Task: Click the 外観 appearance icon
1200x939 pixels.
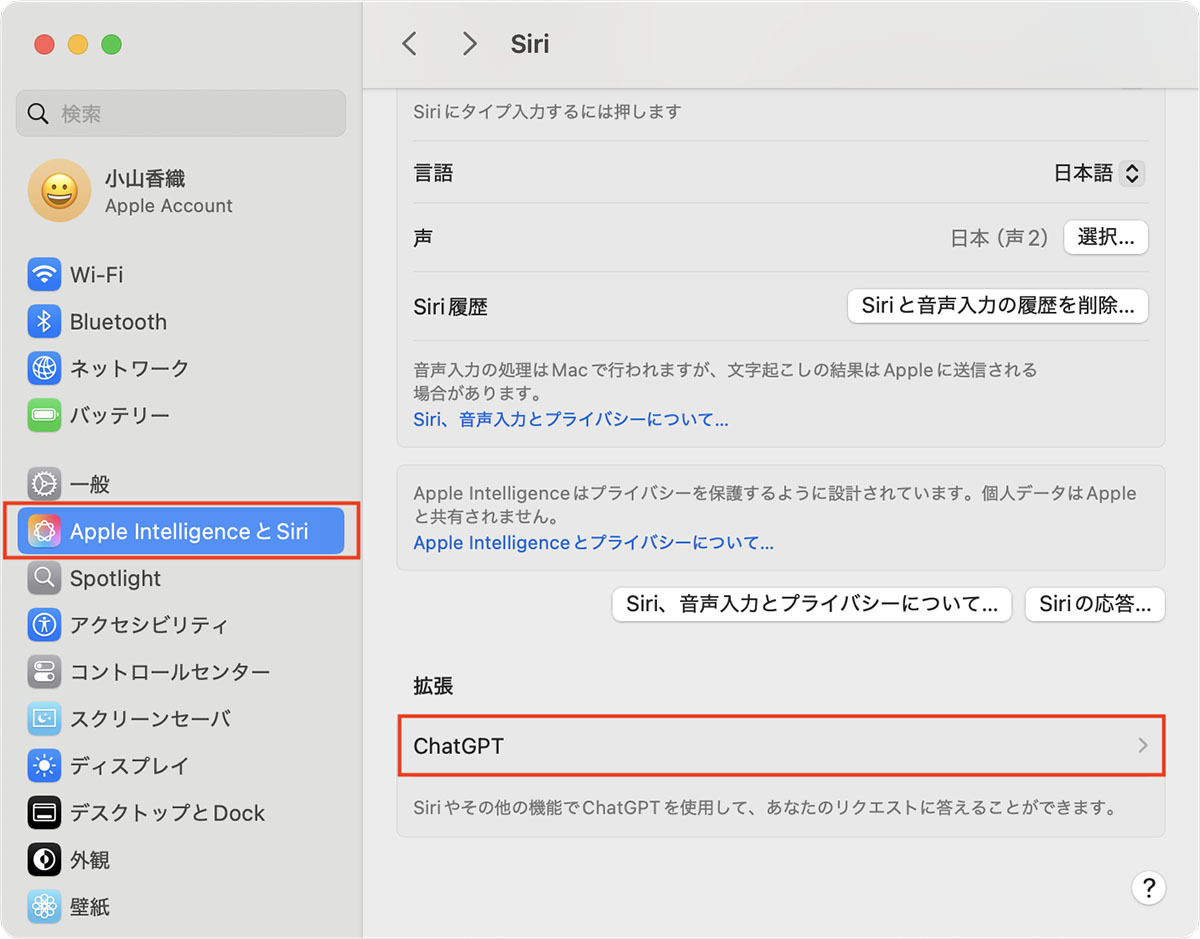Action: point(44,860)
